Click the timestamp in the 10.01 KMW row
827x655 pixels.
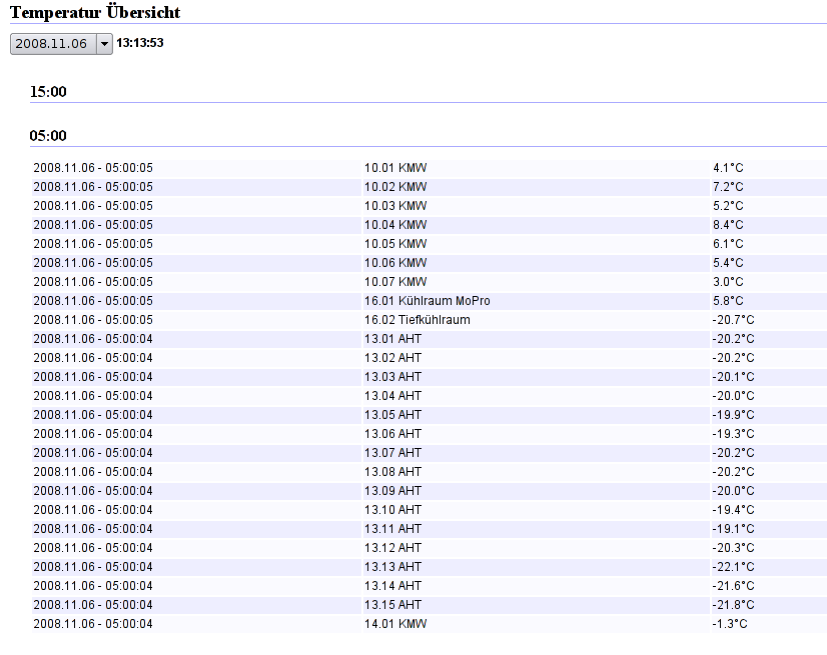pos(93,168)
